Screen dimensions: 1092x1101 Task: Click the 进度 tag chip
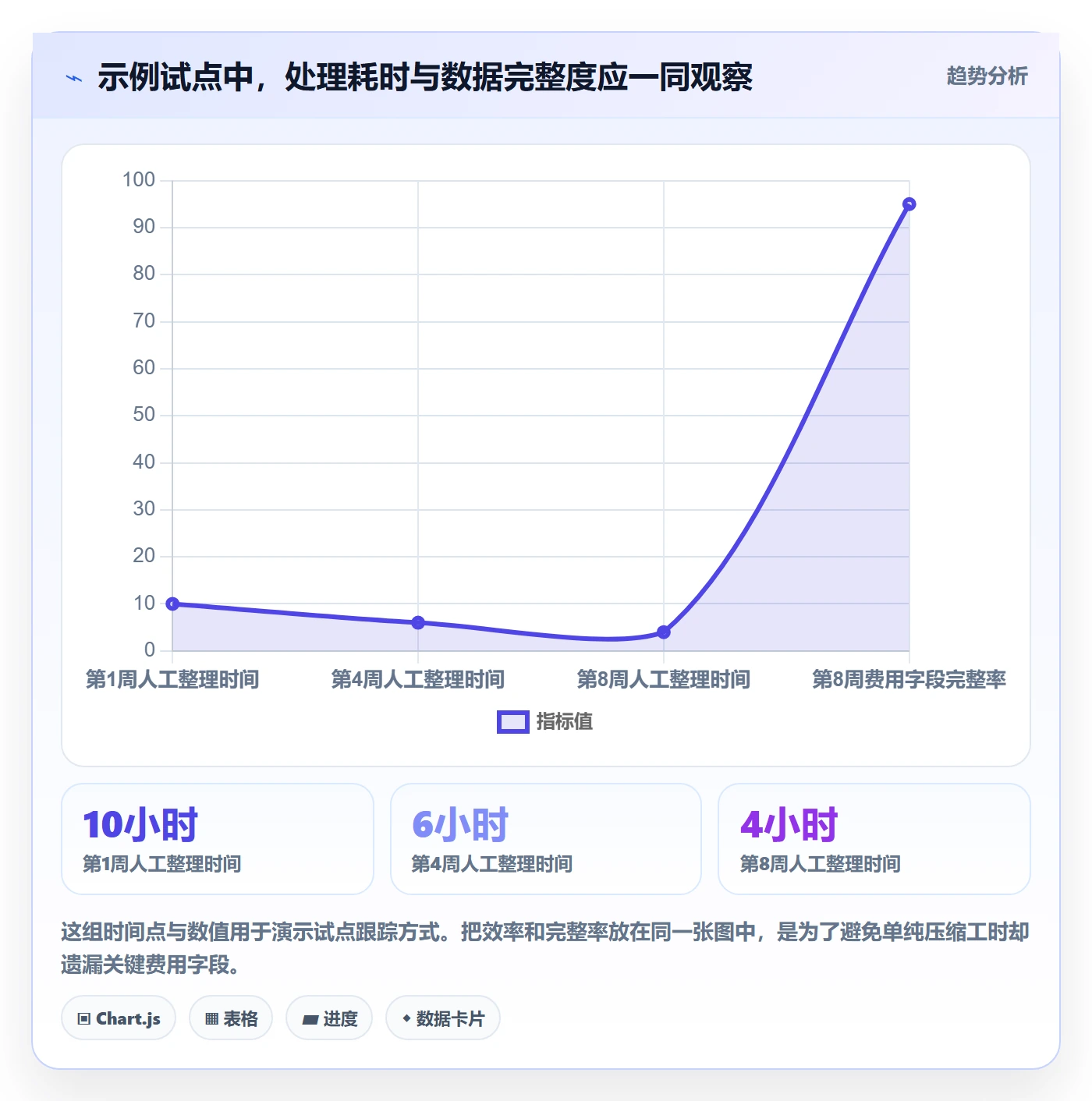(329, 1018)
